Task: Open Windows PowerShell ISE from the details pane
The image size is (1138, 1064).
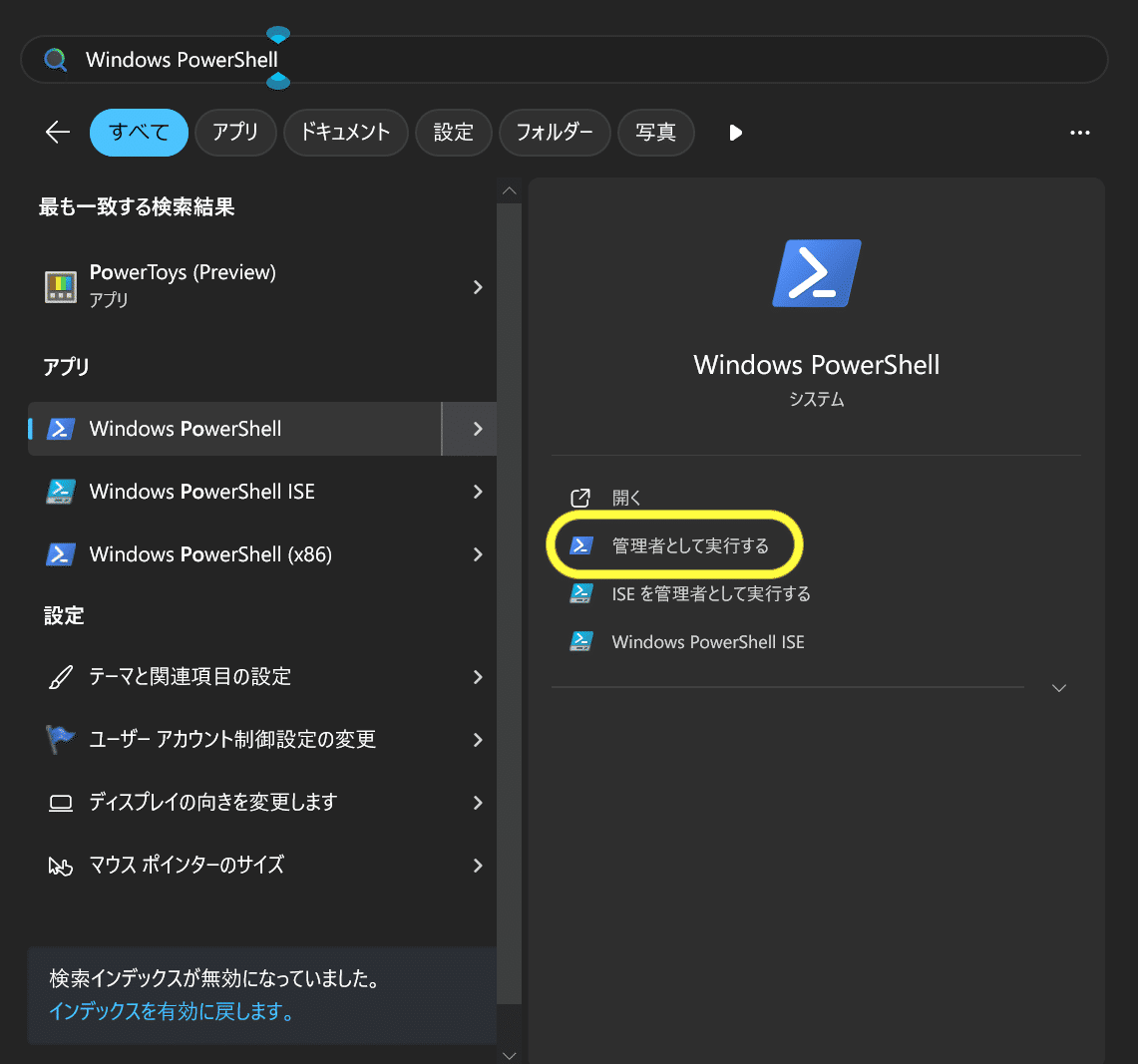Action: [x=708, y=641]
